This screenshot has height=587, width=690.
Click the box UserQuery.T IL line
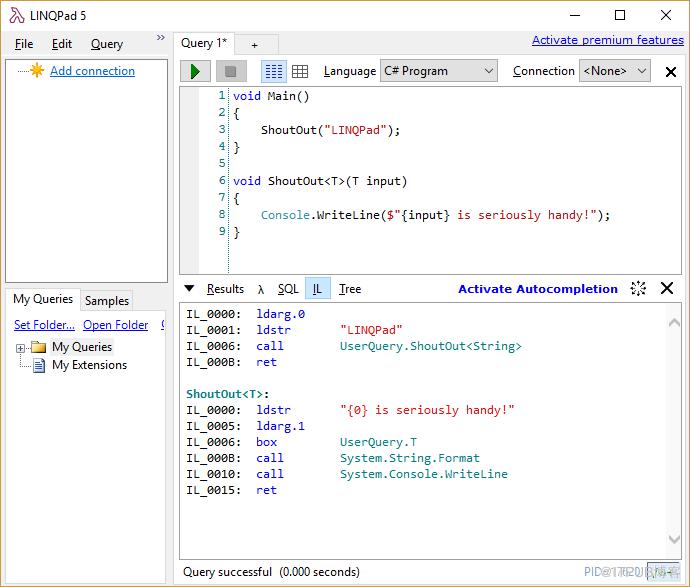point(301,442)
